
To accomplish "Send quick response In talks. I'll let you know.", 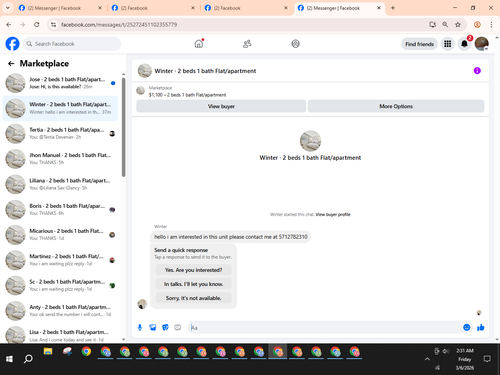I will click(x=193, y=284).
